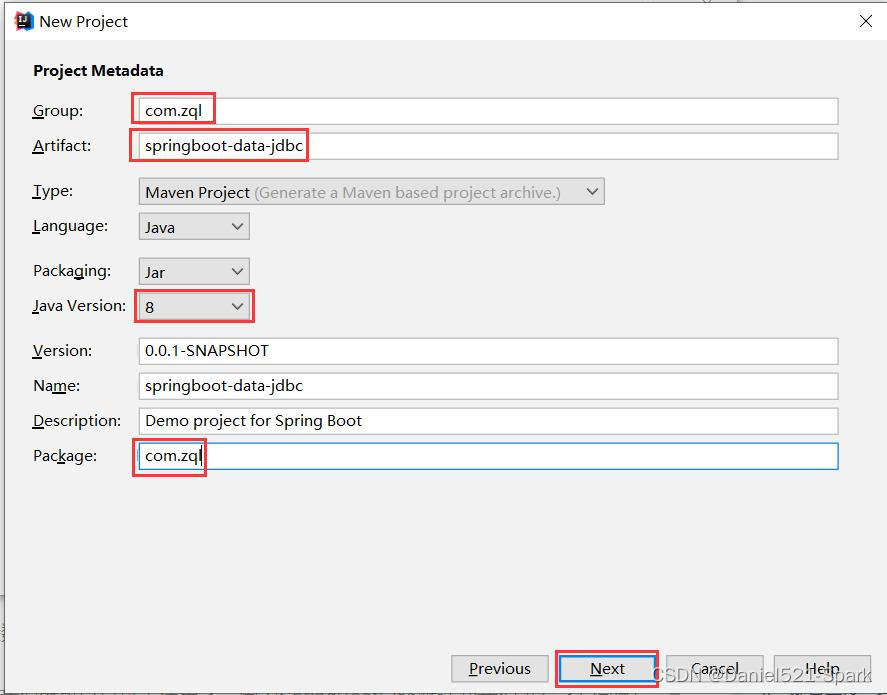887x695 pixels.
Task: Click the Packaging: label
Action: tap(72, 271)
